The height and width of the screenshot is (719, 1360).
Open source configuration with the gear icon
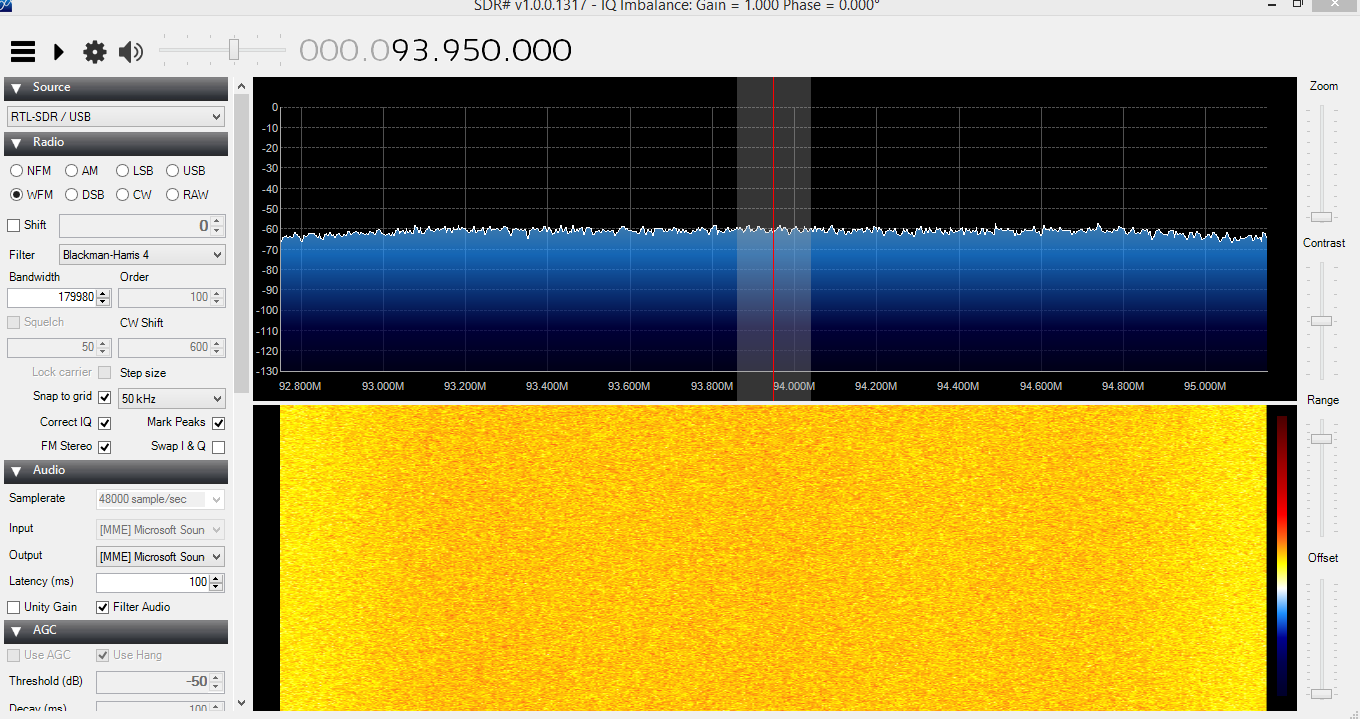click(x=94, y=52)
